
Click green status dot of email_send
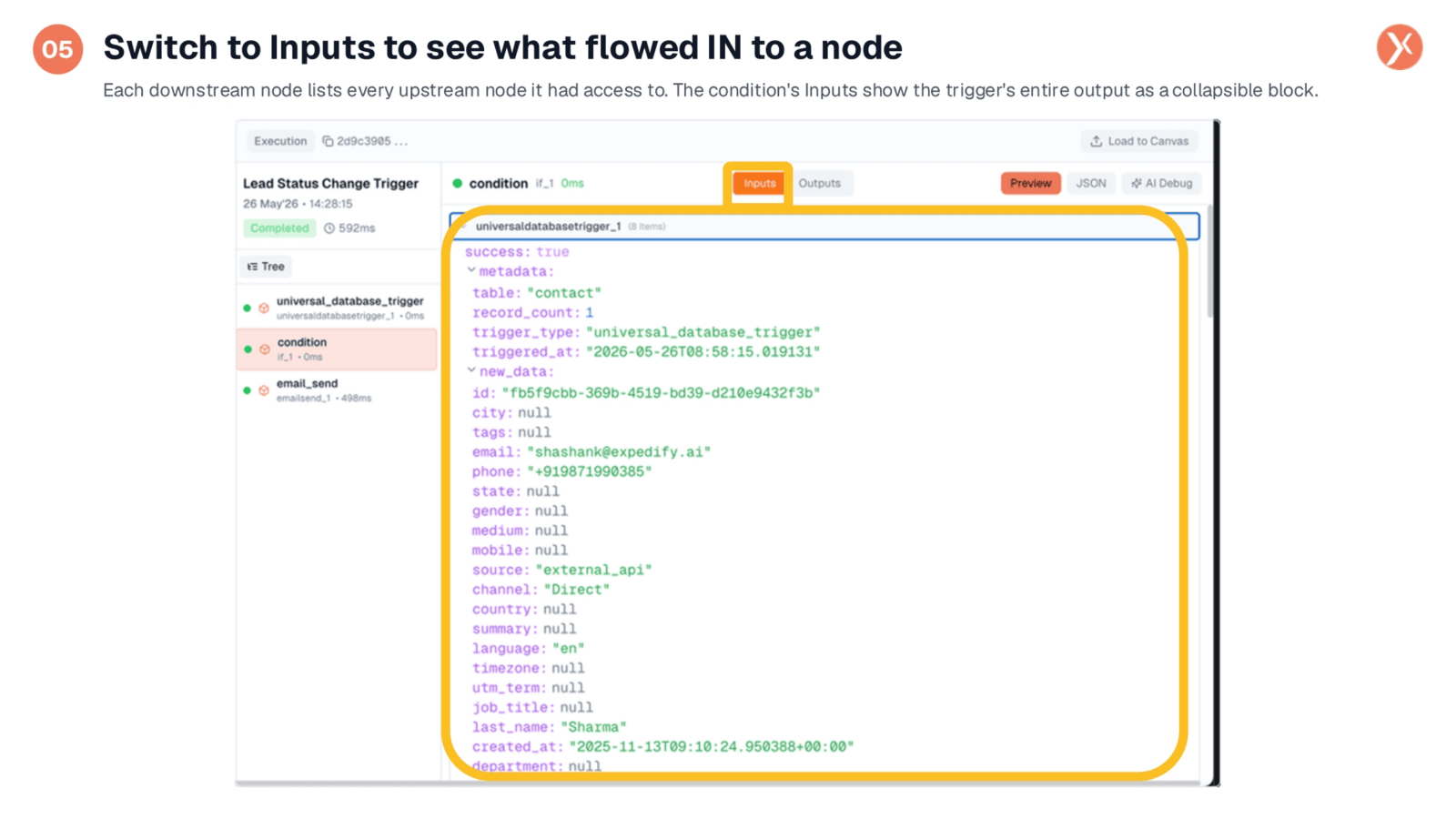(247, 390)
